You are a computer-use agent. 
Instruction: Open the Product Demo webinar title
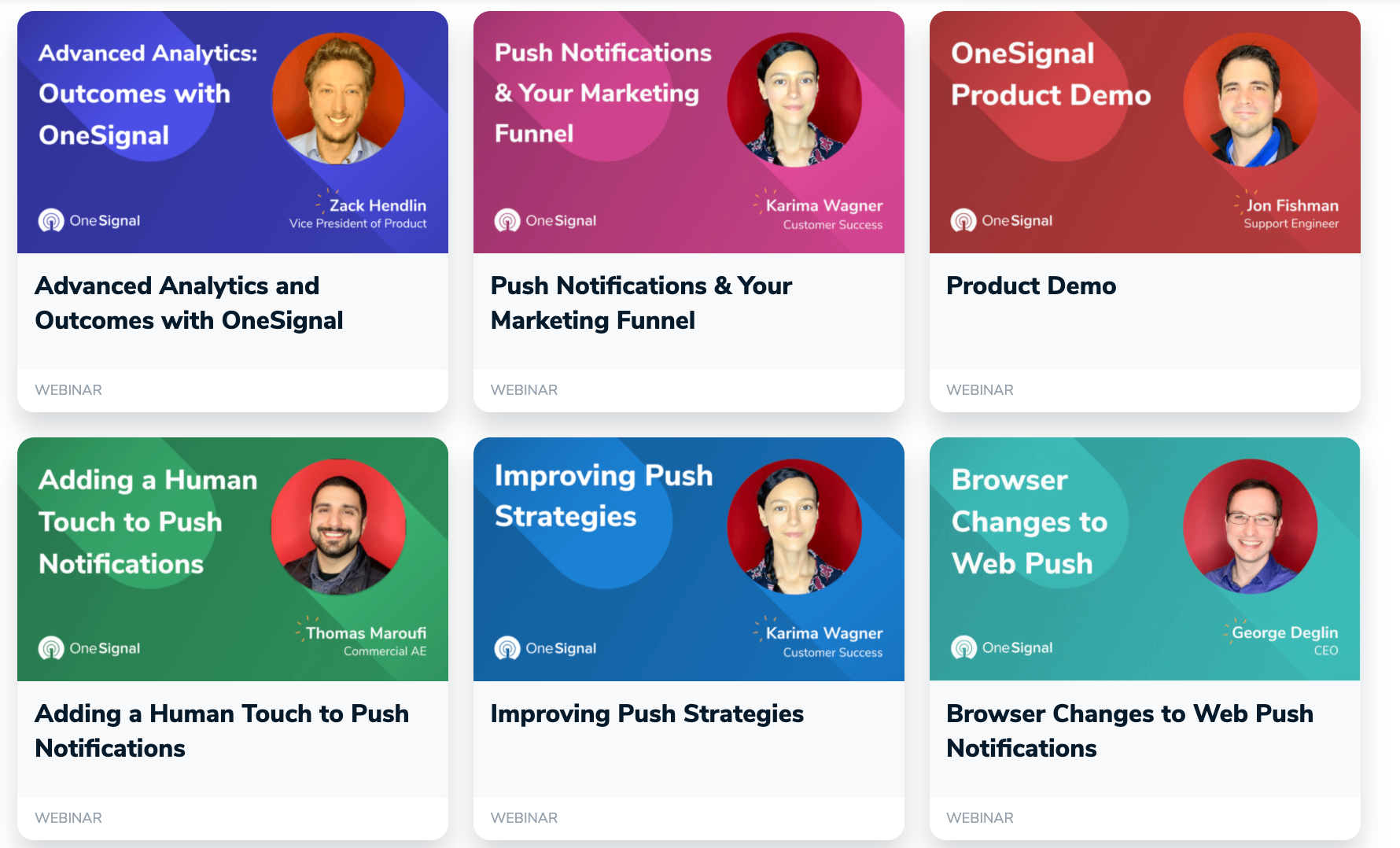pyautogui.click(x=1031, y=286)
